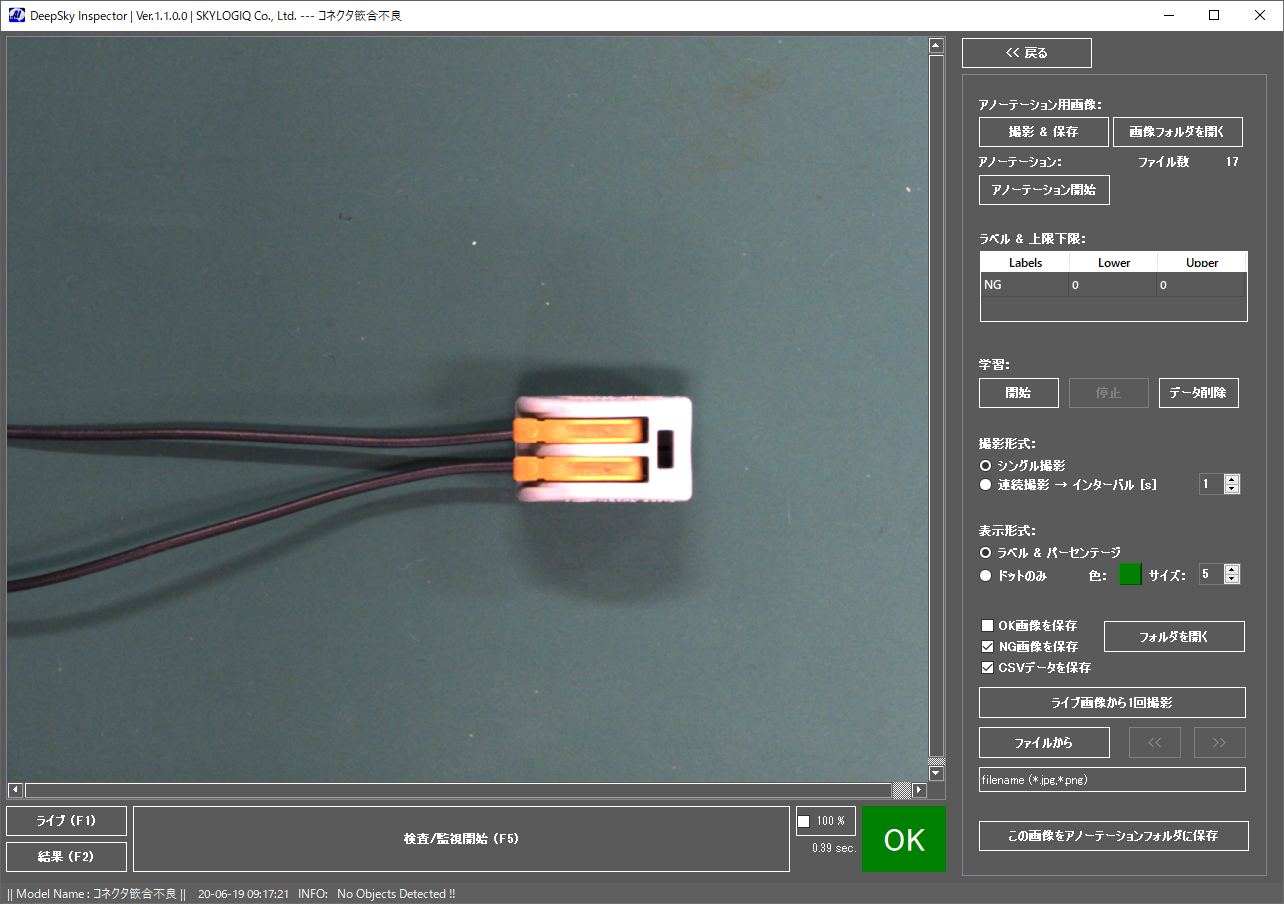The height and width of the screenshot is (904, 1284).
Task: Click the 20-06-19 09:17:21 timestamp
Action: (x=244, y=894)
